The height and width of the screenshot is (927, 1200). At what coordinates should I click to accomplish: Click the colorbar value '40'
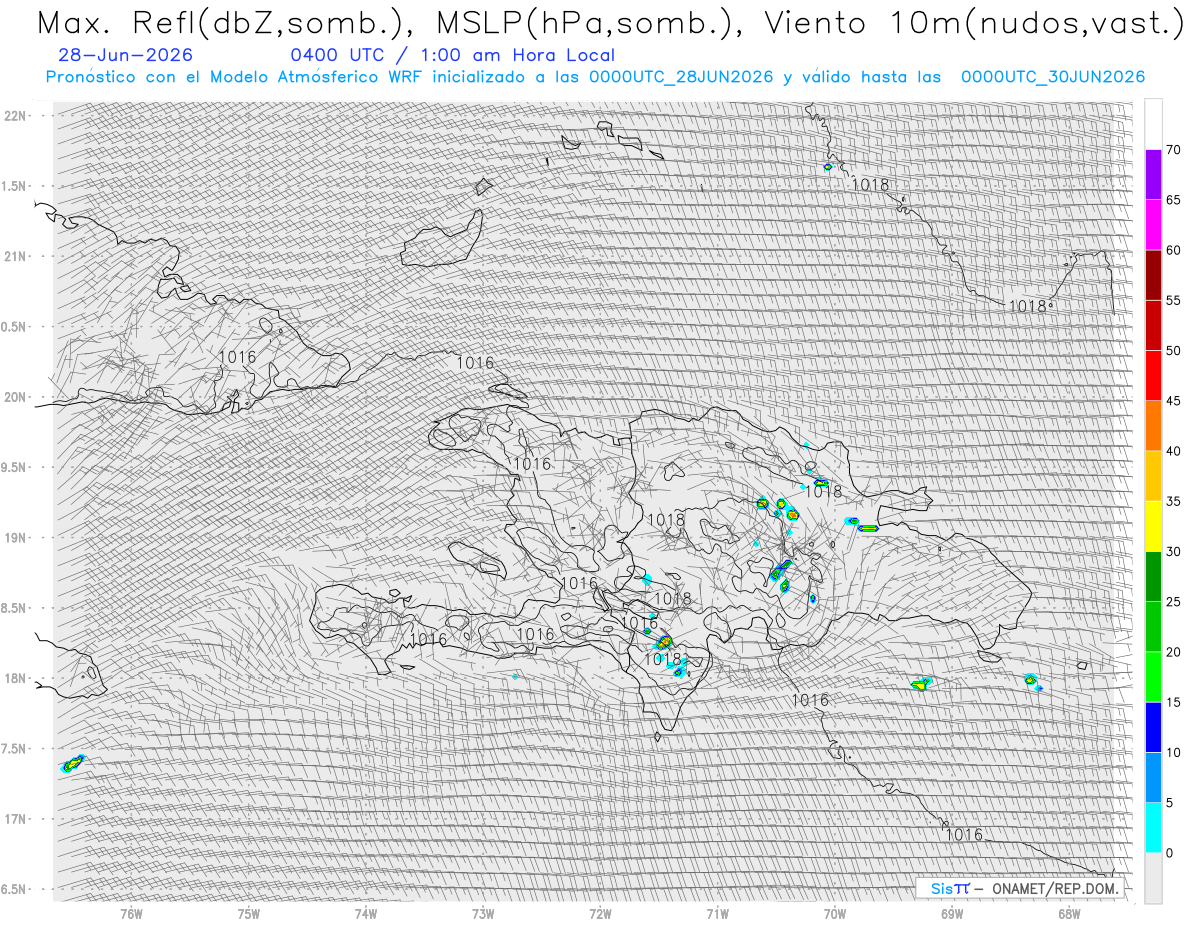point(1173,451)
